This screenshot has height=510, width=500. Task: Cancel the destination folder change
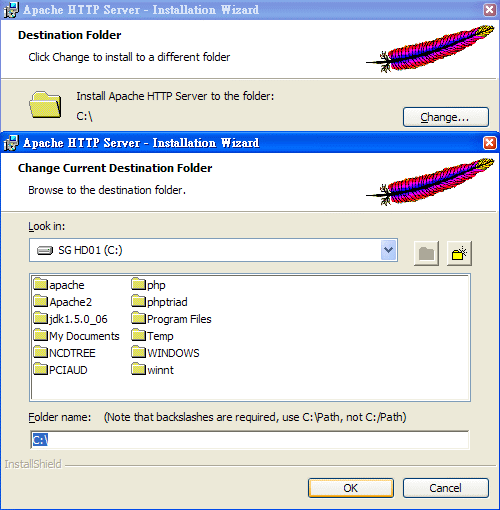(x=446, y=488)
